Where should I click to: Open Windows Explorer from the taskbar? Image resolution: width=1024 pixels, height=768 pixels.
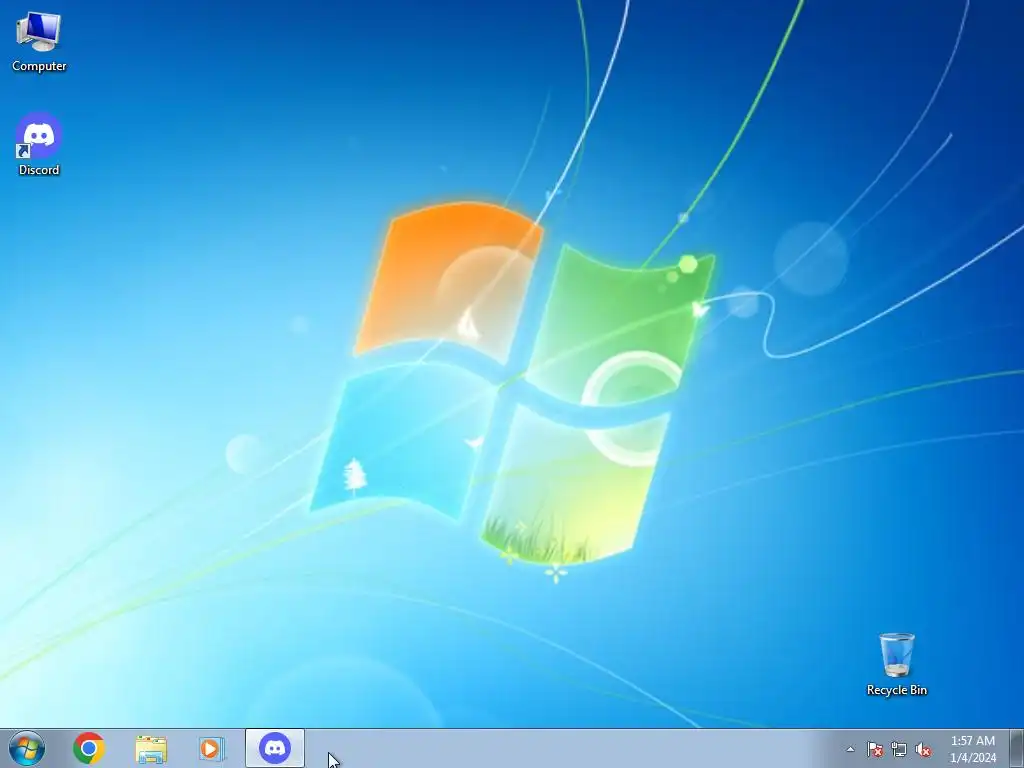tap(151, 748)
